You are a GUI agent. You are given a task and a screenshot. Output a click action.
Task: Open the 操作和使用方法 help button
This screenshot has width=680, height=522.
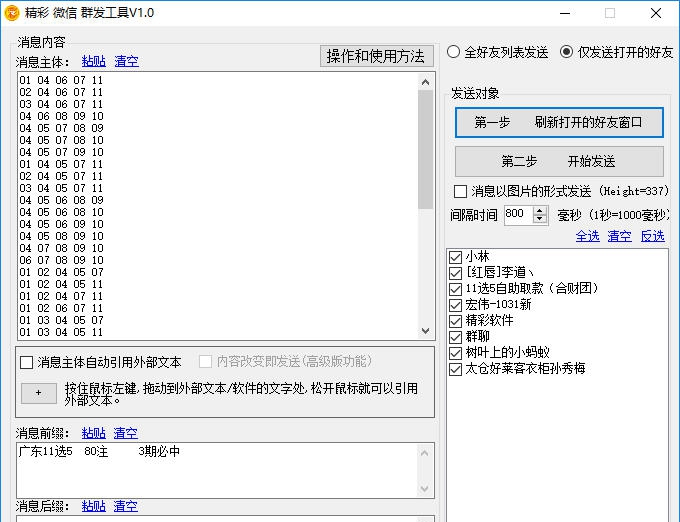click(376, 56)
